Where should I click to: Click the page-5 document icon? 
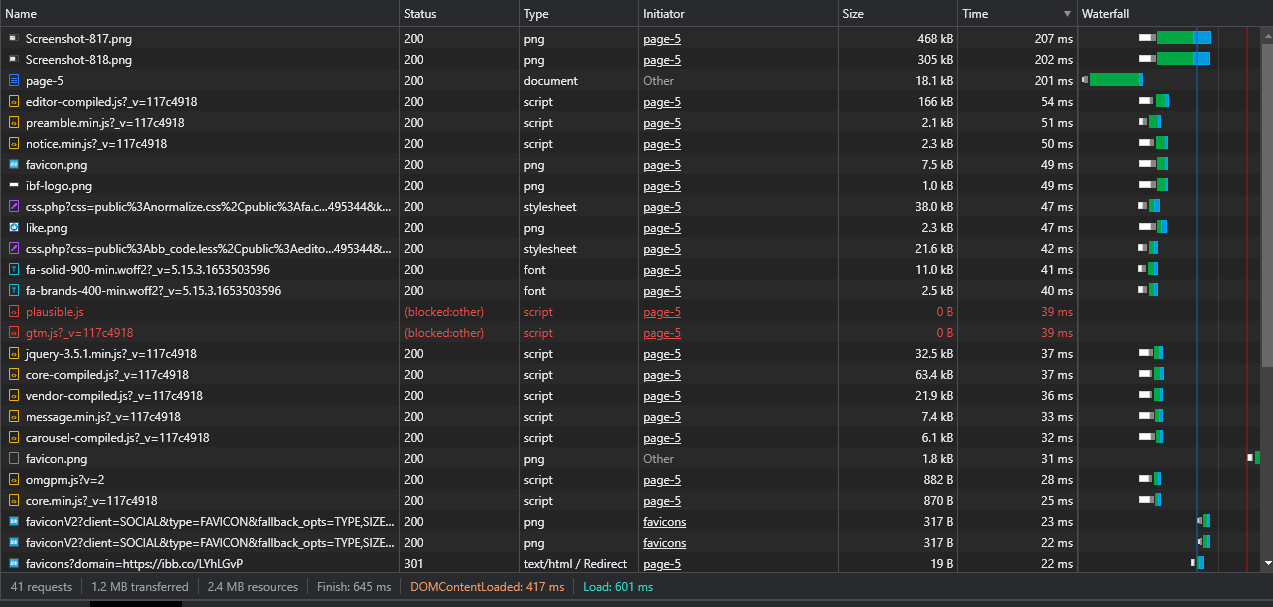[x=14, y=81]
